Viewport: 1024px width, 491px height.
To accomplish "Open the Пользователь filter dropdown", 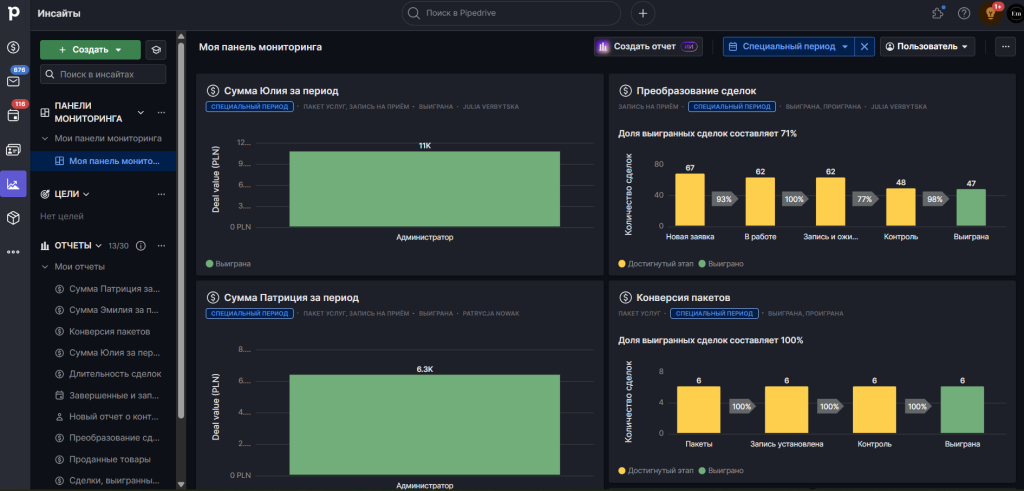I will click(x=927, y=46).
